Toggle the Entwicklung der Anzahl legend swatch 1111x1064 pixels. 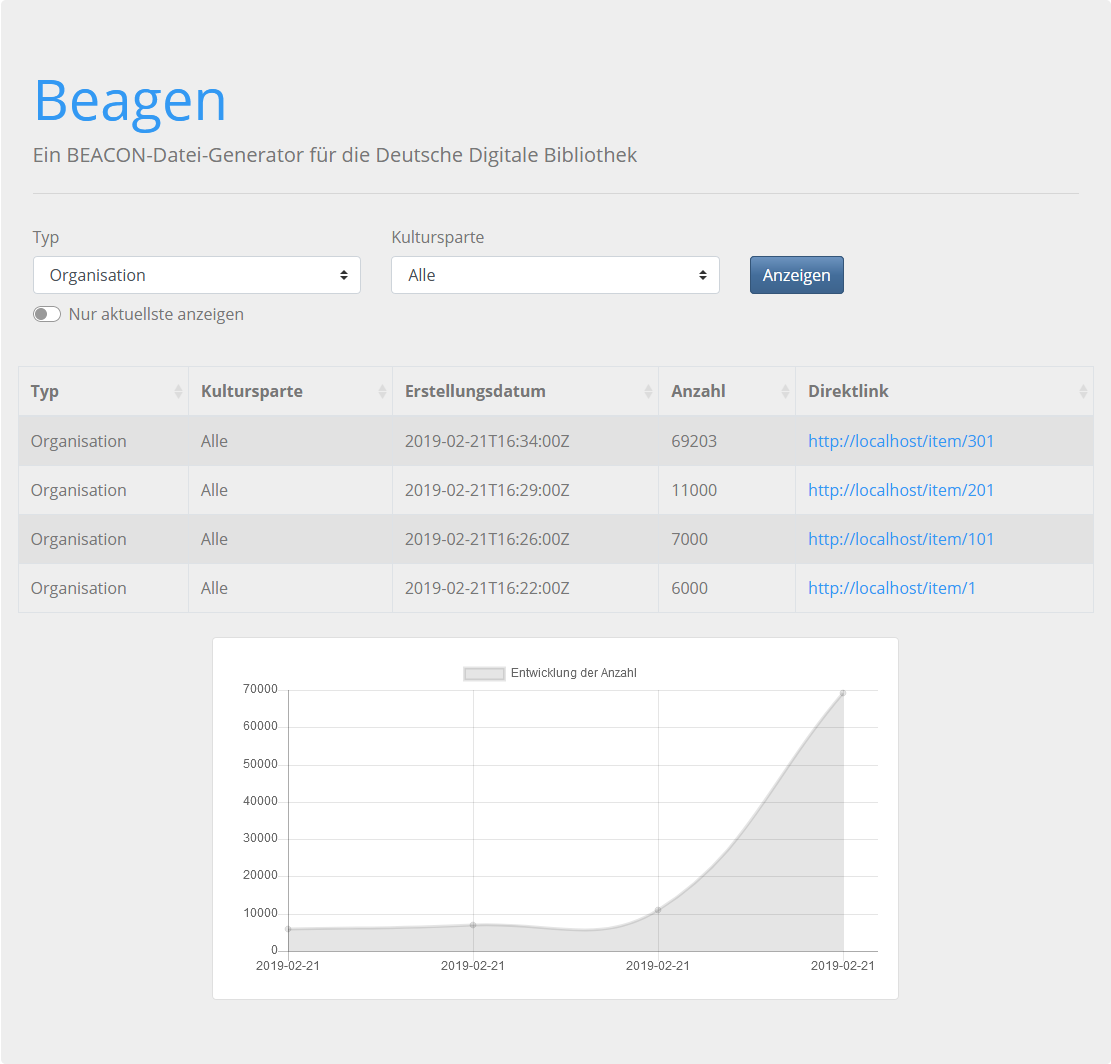[484, 673]
